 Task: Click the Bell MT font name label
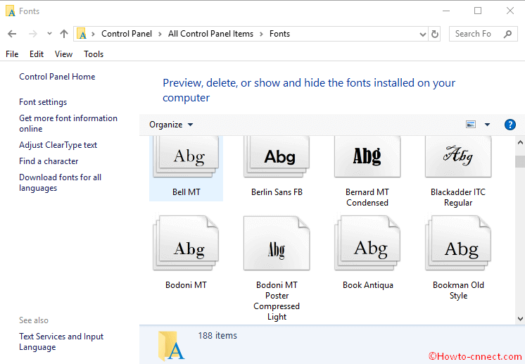[186, 192]
